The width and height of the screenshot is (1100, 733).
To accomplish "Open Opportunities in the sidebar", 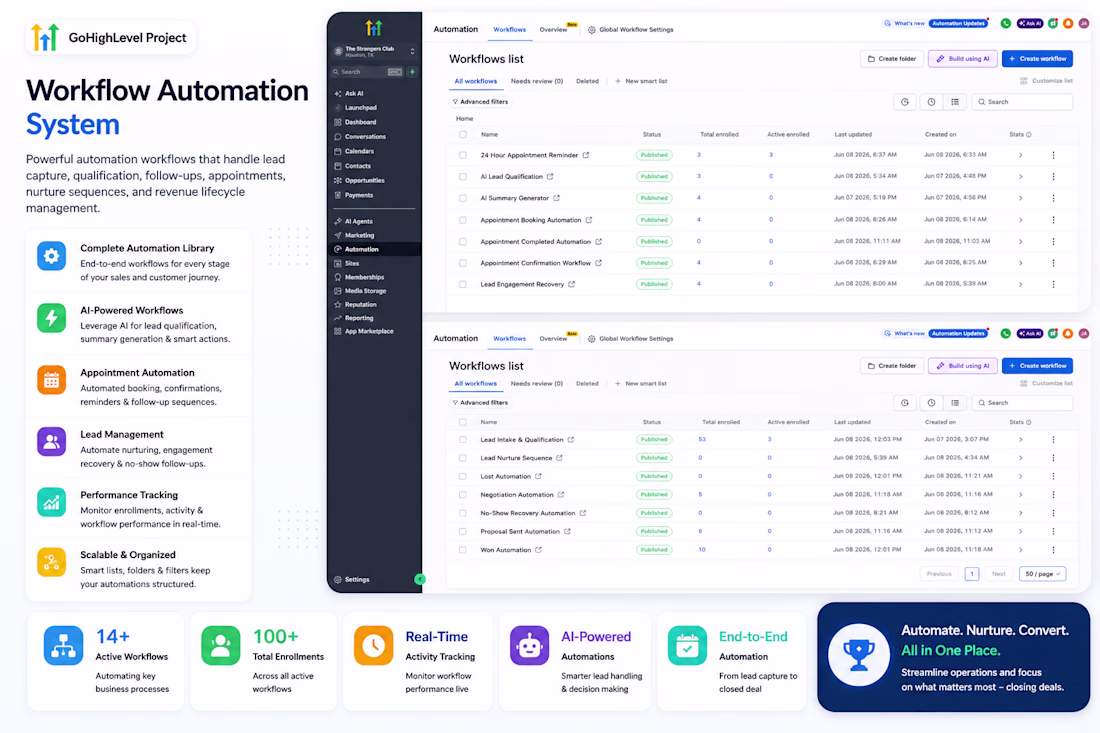I will point(364,181).
